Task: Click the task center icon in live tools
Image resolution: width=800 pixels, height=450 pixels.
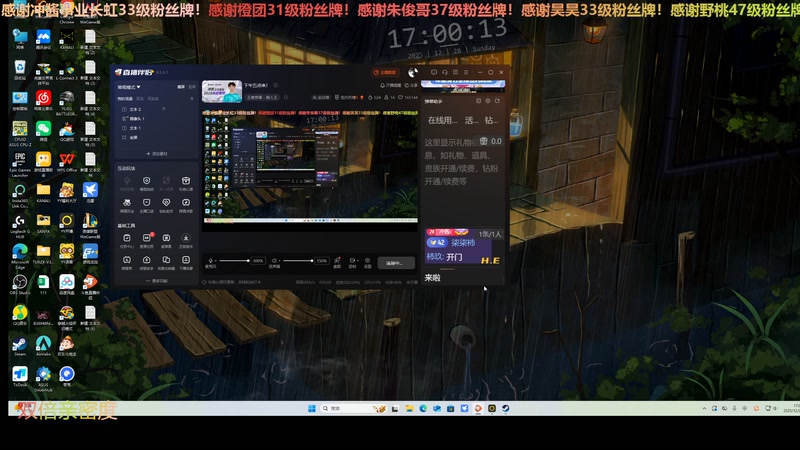Action: pos(127,240)
